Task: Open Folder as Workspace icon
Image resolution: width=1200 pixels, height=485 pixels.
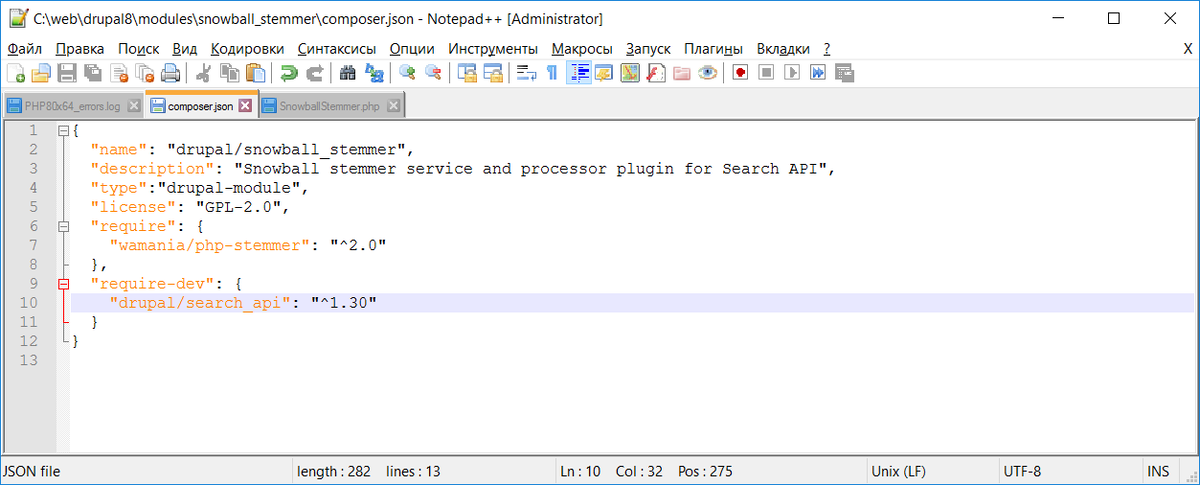Action: click(x=682, y=72)
